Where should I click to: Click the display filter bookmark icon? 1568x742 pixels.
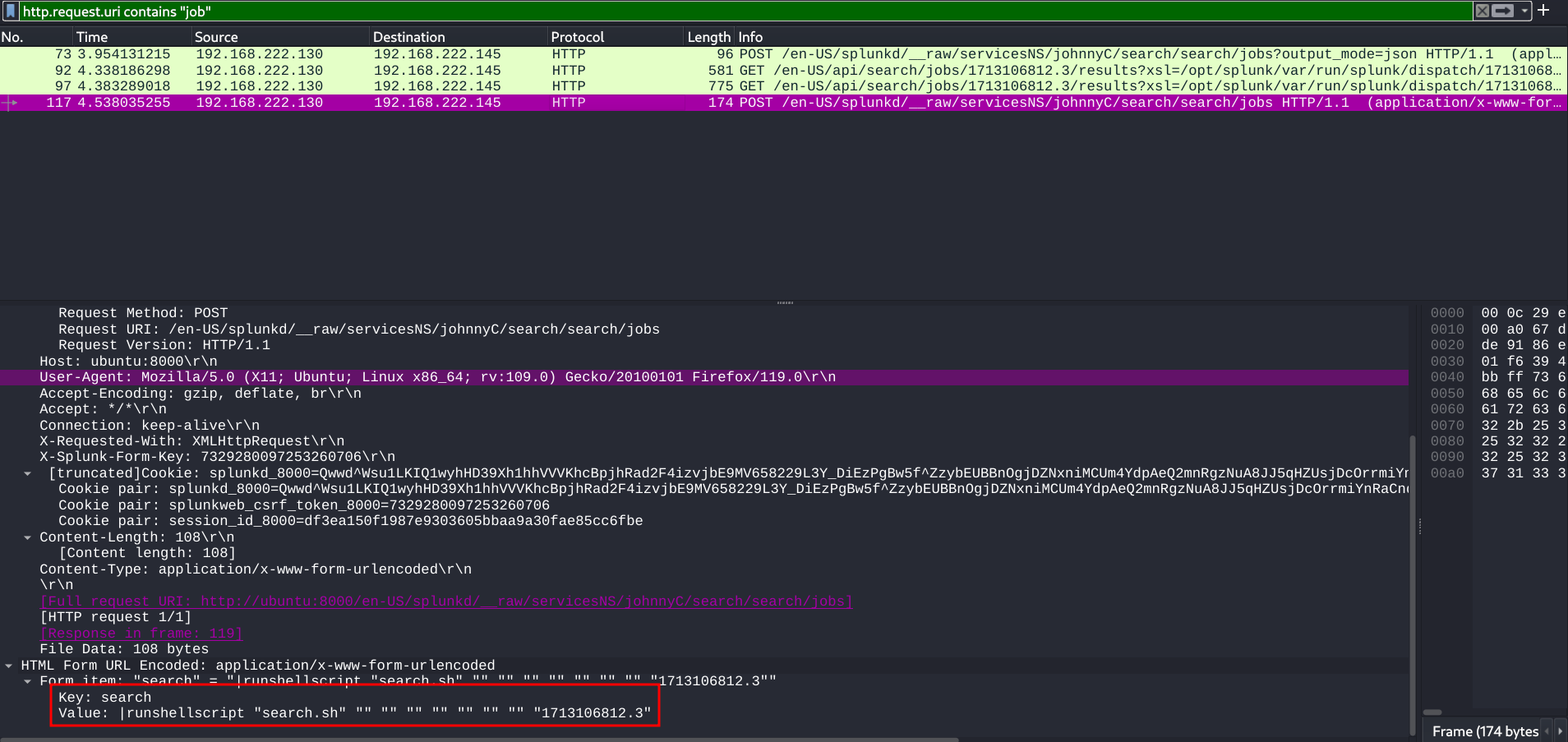pos(10,12)
